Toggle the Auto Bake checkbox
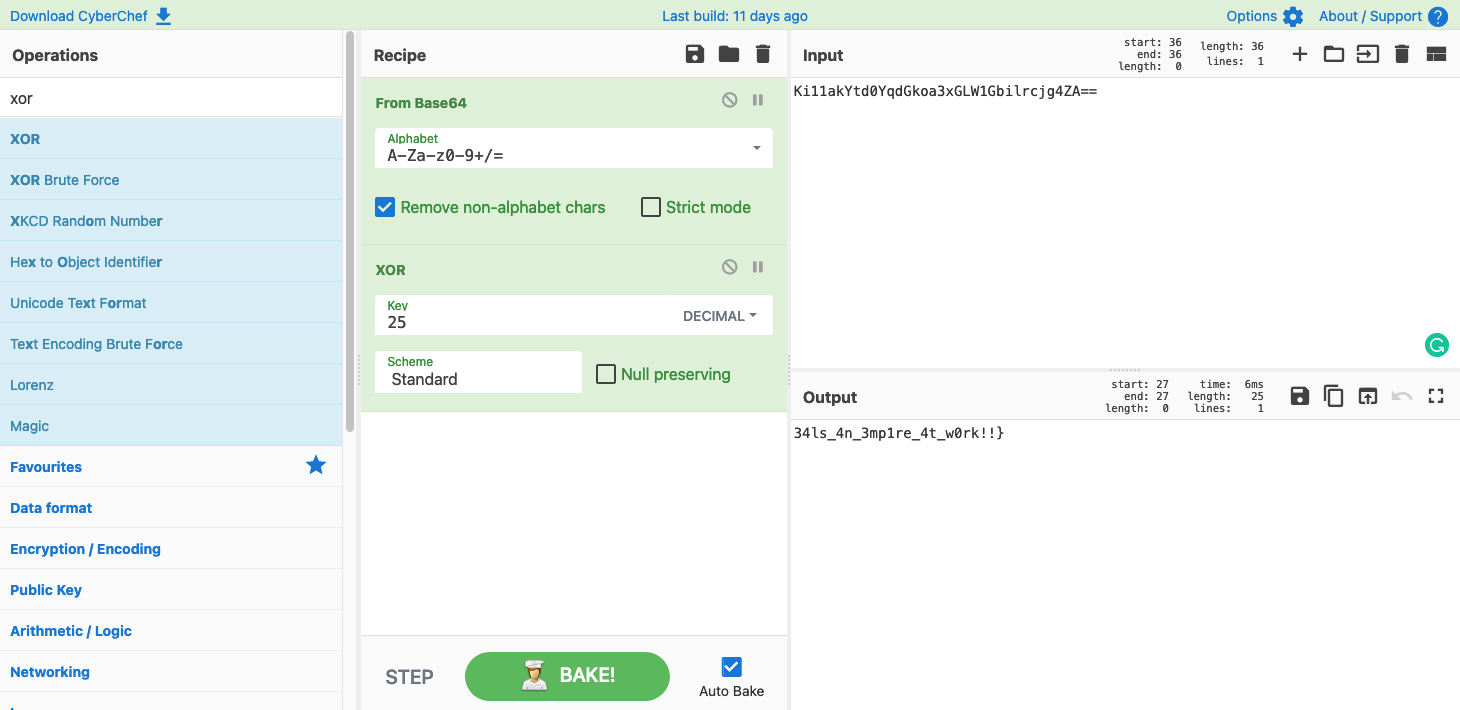Screen dimensions: 1460x710 (731, 667)
